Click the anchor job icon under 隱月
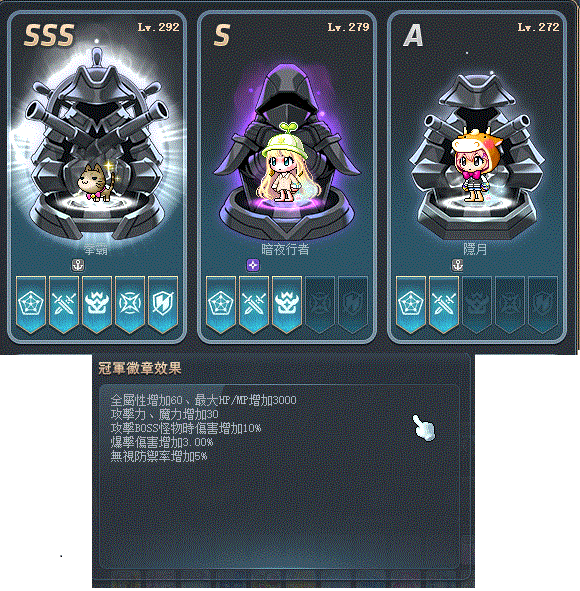The width and height of the screenshot is (580, 591). point(457,265)
